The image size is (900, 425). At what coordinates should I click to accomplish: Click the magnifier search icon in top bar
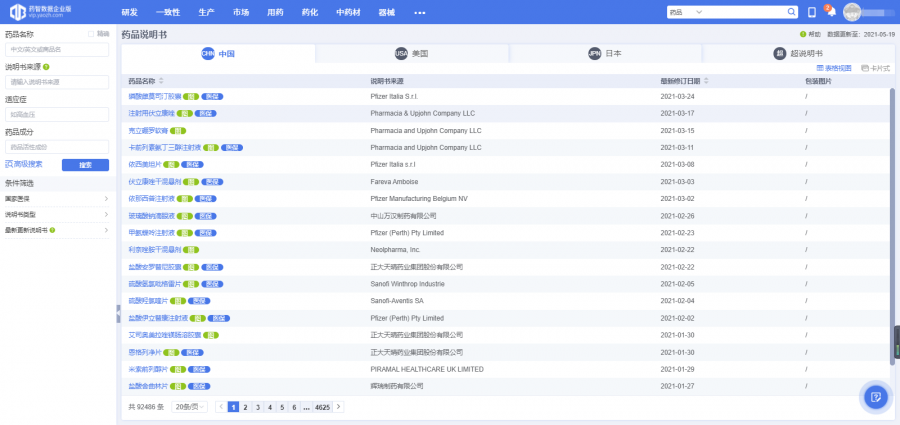point(791,12)
